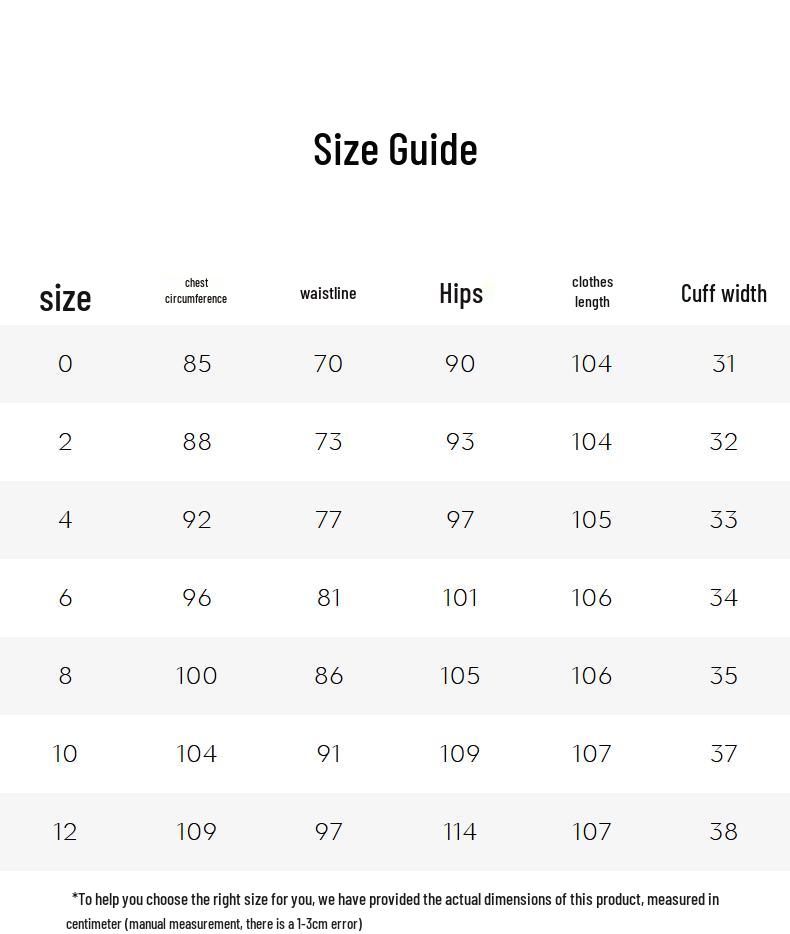The image size is (790, 934).
Task: Click hips value 114 for size 12
Action: (460, 832)
